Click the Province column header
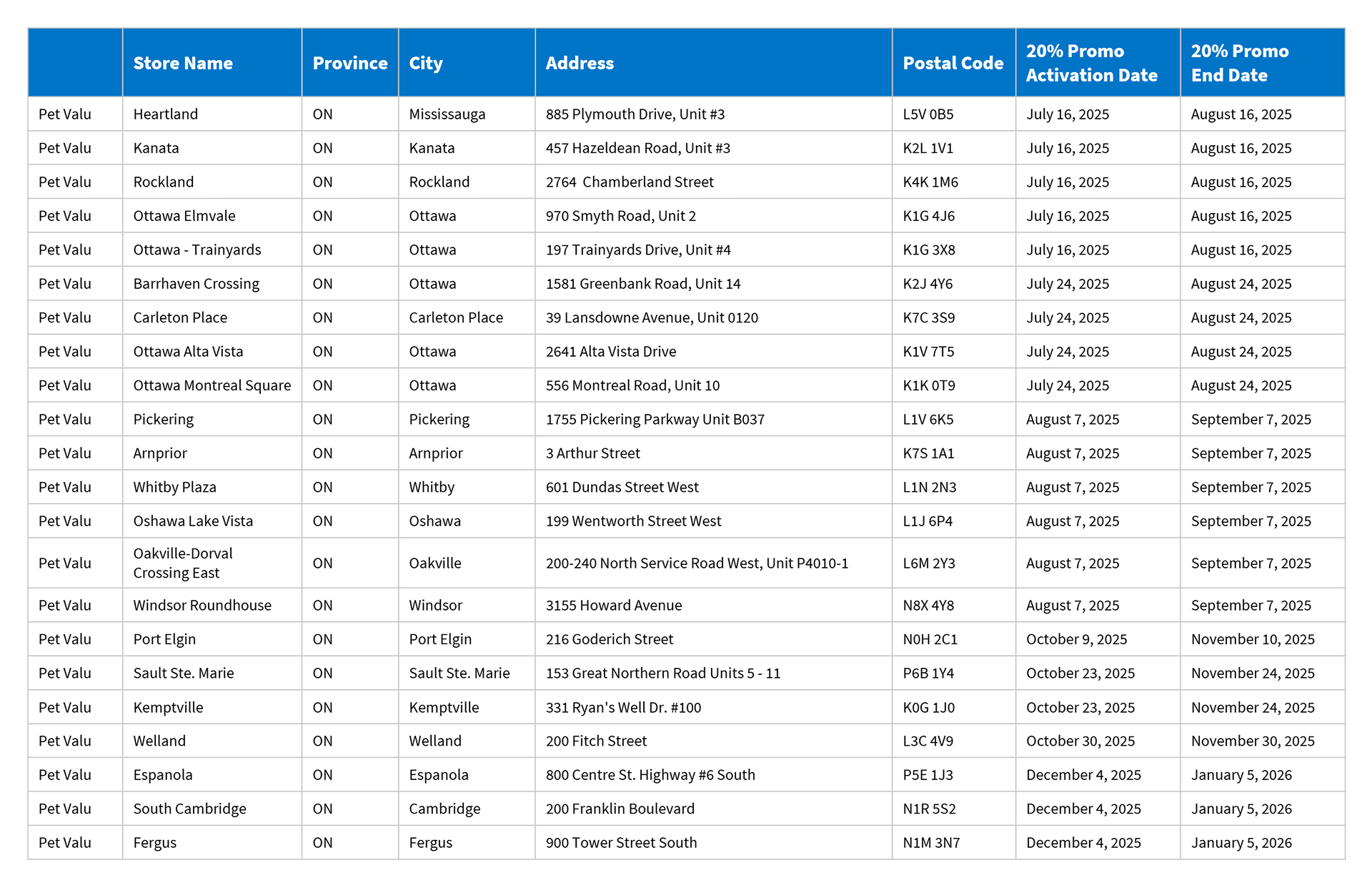 (349, 63)
